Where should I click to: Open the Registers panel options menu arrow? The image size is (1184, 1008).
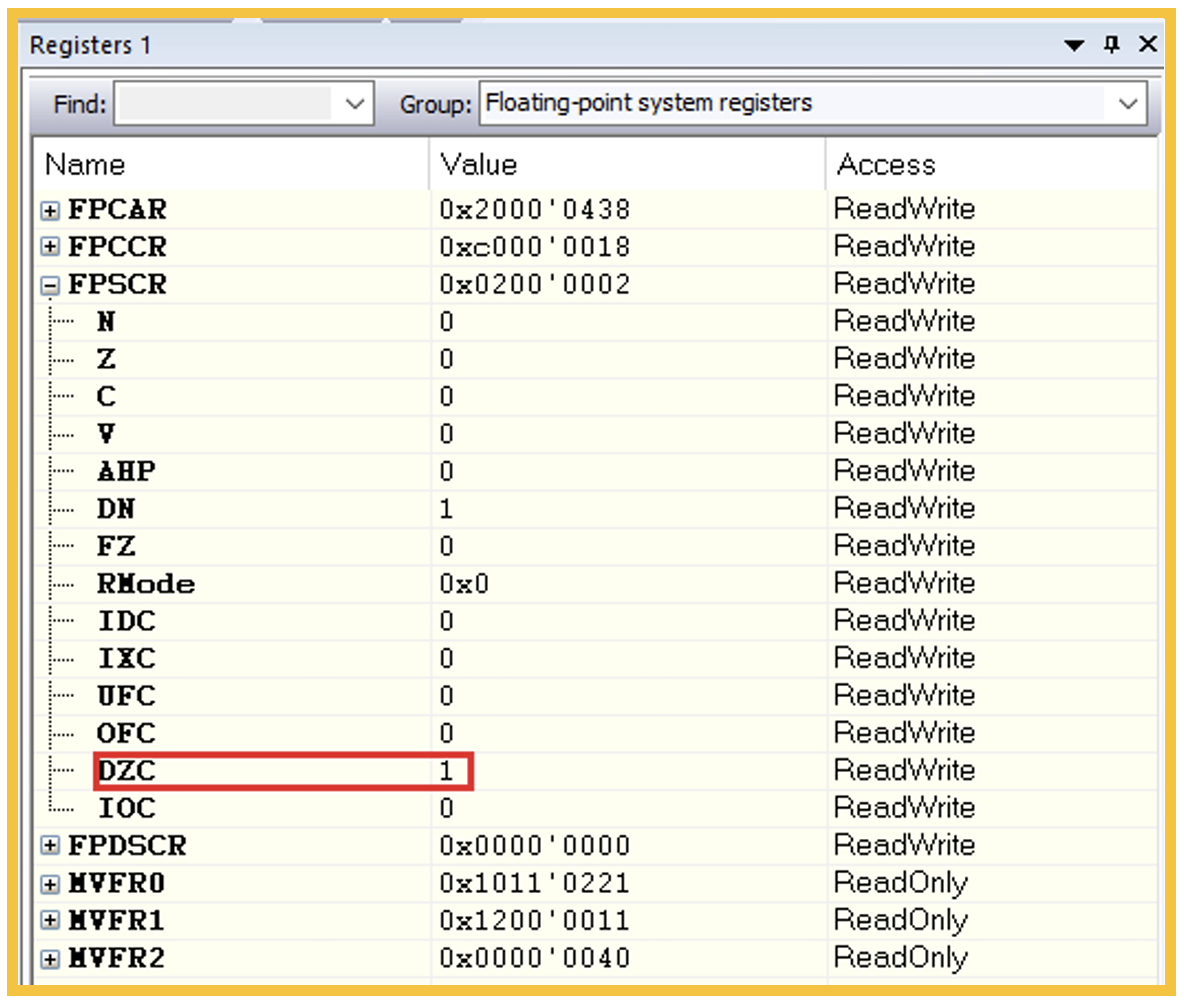(1074, 46)
